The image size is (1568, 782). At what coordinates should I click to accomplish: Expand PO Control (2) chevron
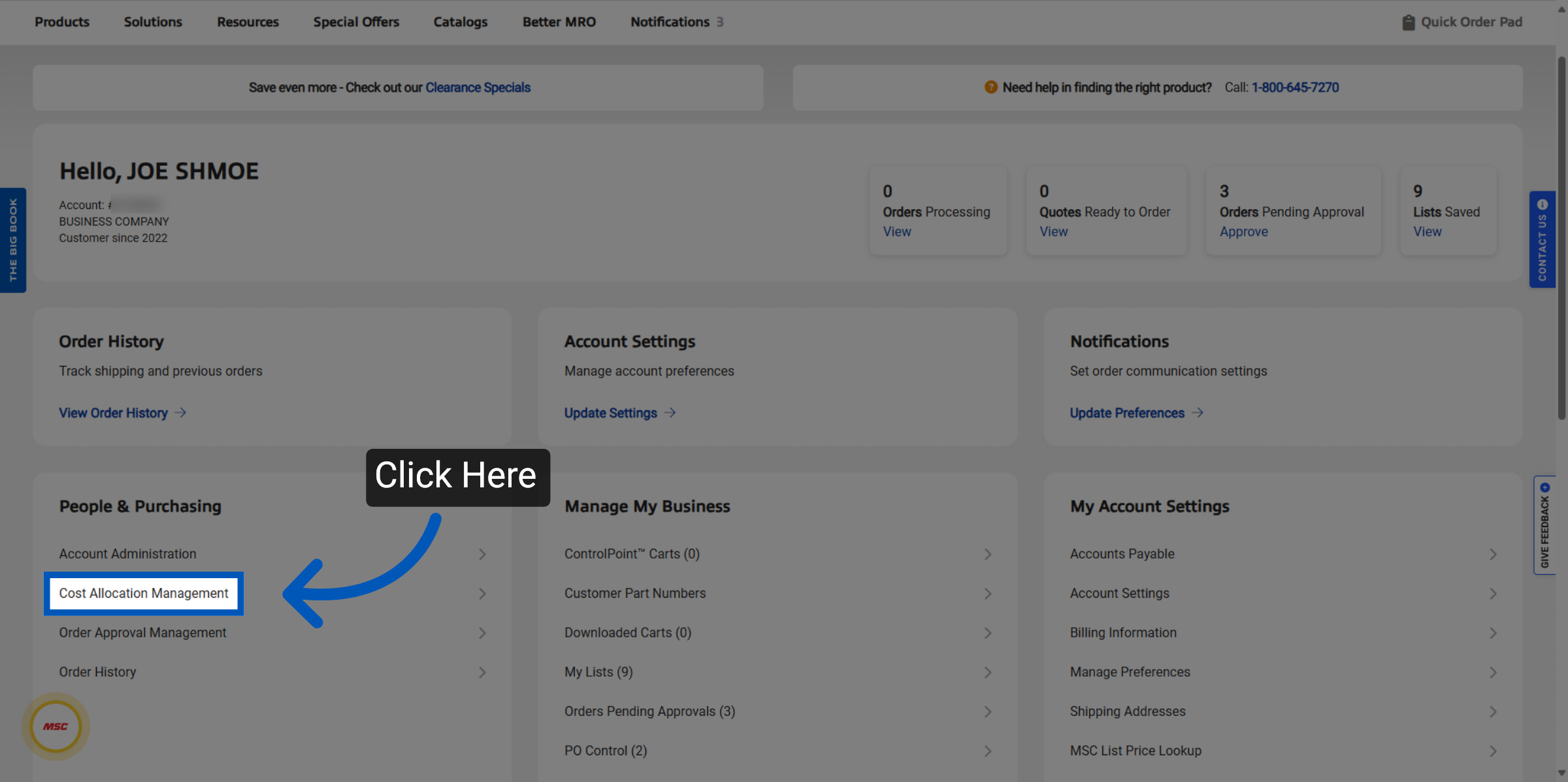[x=988, y=751]
